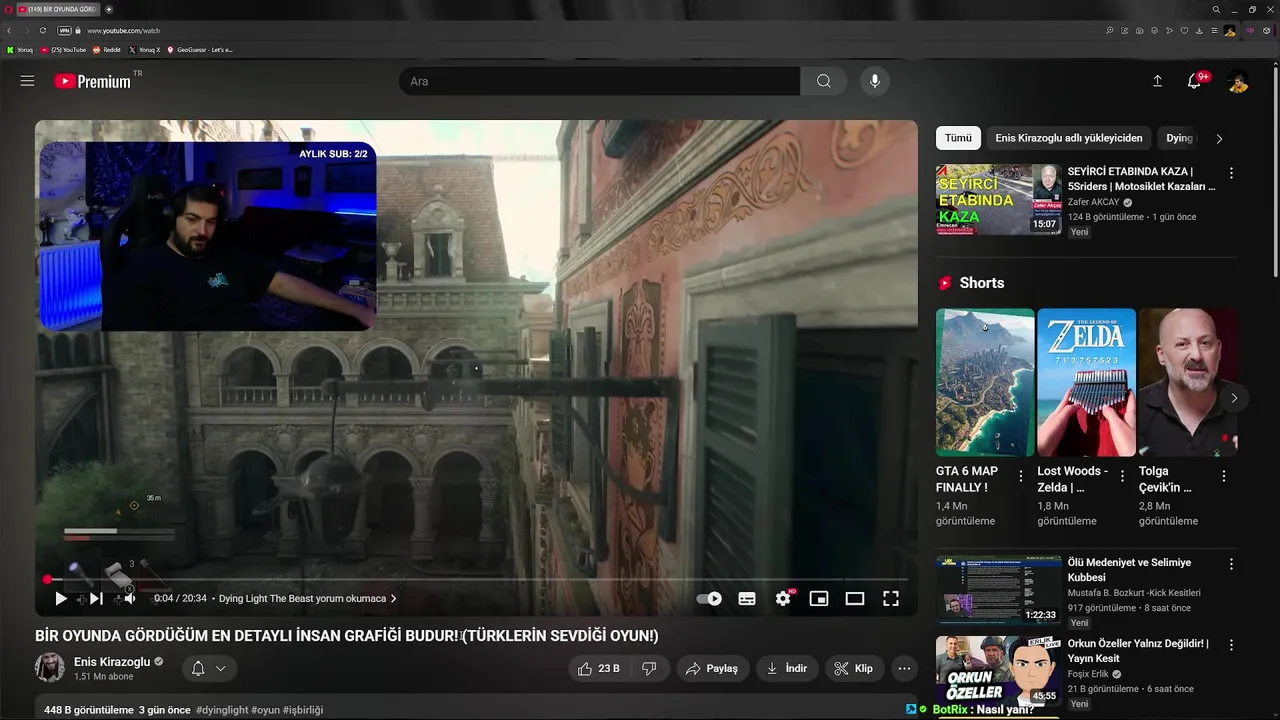The image size is (1280, 720).
Task: Add page to bookmarks heart icon
Action: (1185, 31)
